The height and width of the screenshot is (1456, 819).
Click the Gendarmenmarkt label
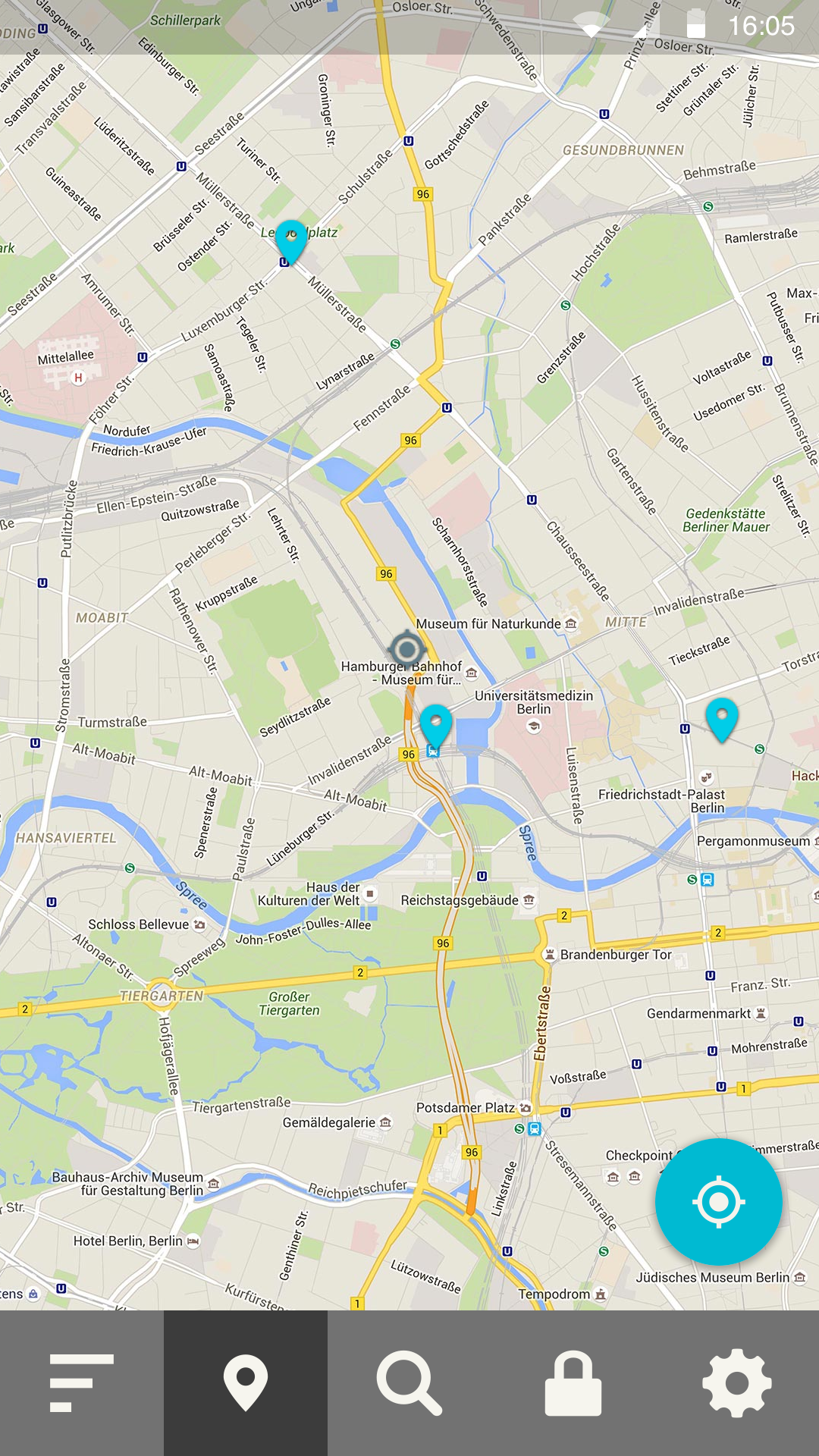click(x=698, y=1013)
